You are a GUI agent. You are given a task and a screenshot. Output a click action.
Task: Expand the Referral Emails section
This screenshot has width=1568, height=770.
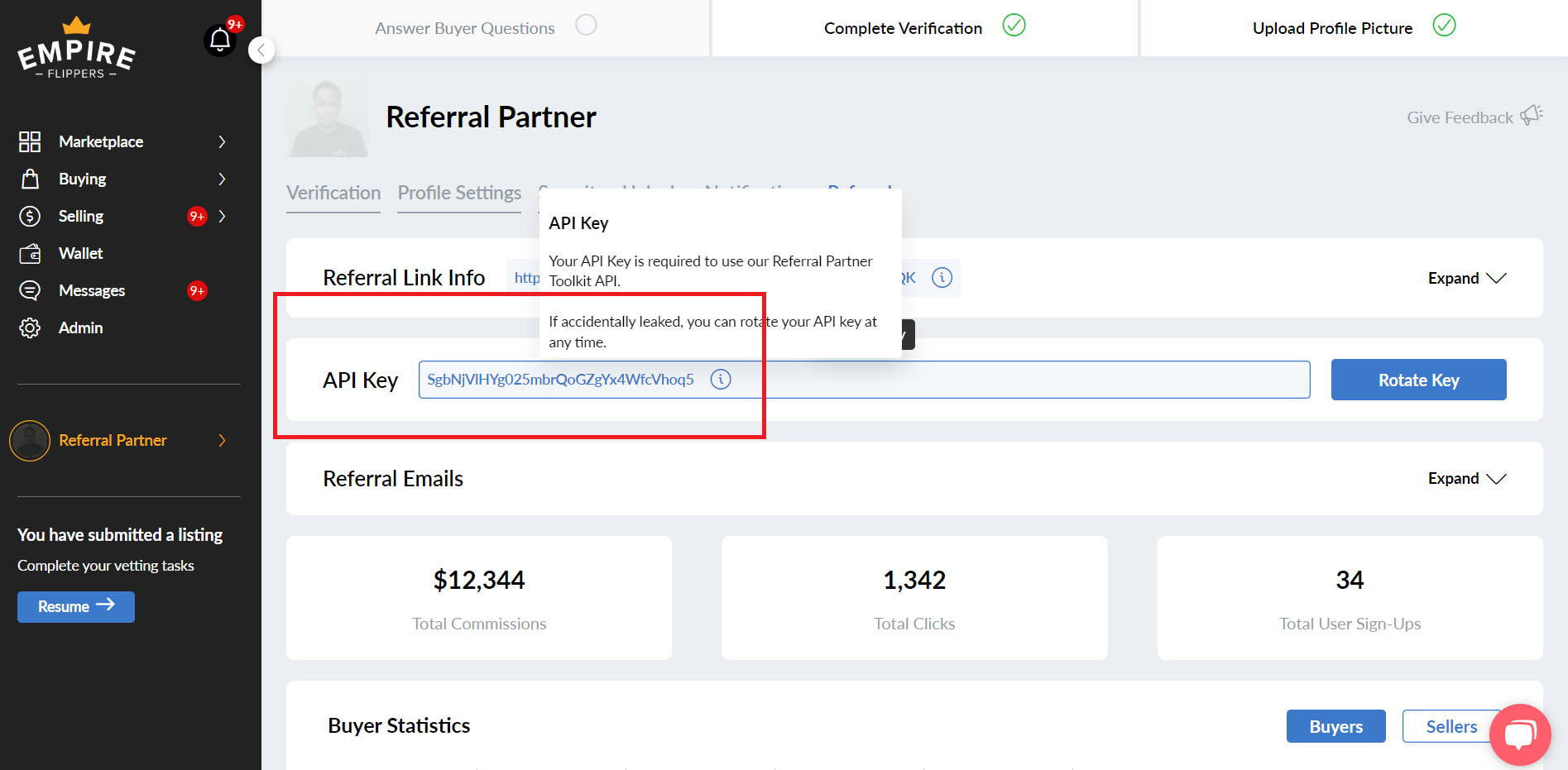1466,478
